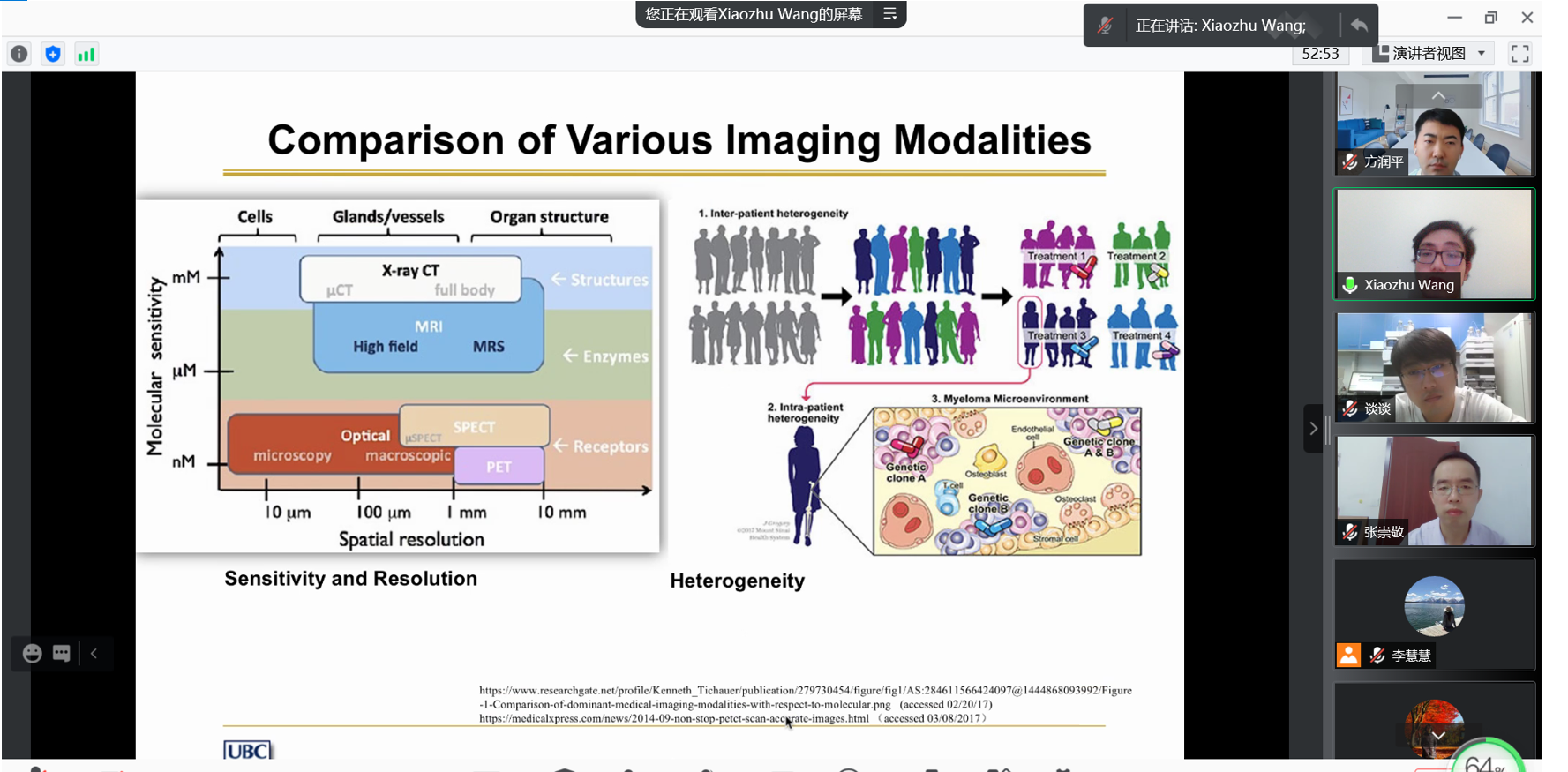Open the chat bubble icon
This screenshot has height=772, width=1568.
[x=61, y=653]
